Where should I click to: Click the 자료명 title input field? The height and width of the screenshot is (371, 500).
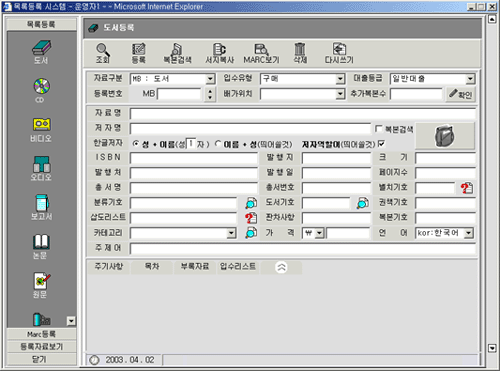coord(303,114)
